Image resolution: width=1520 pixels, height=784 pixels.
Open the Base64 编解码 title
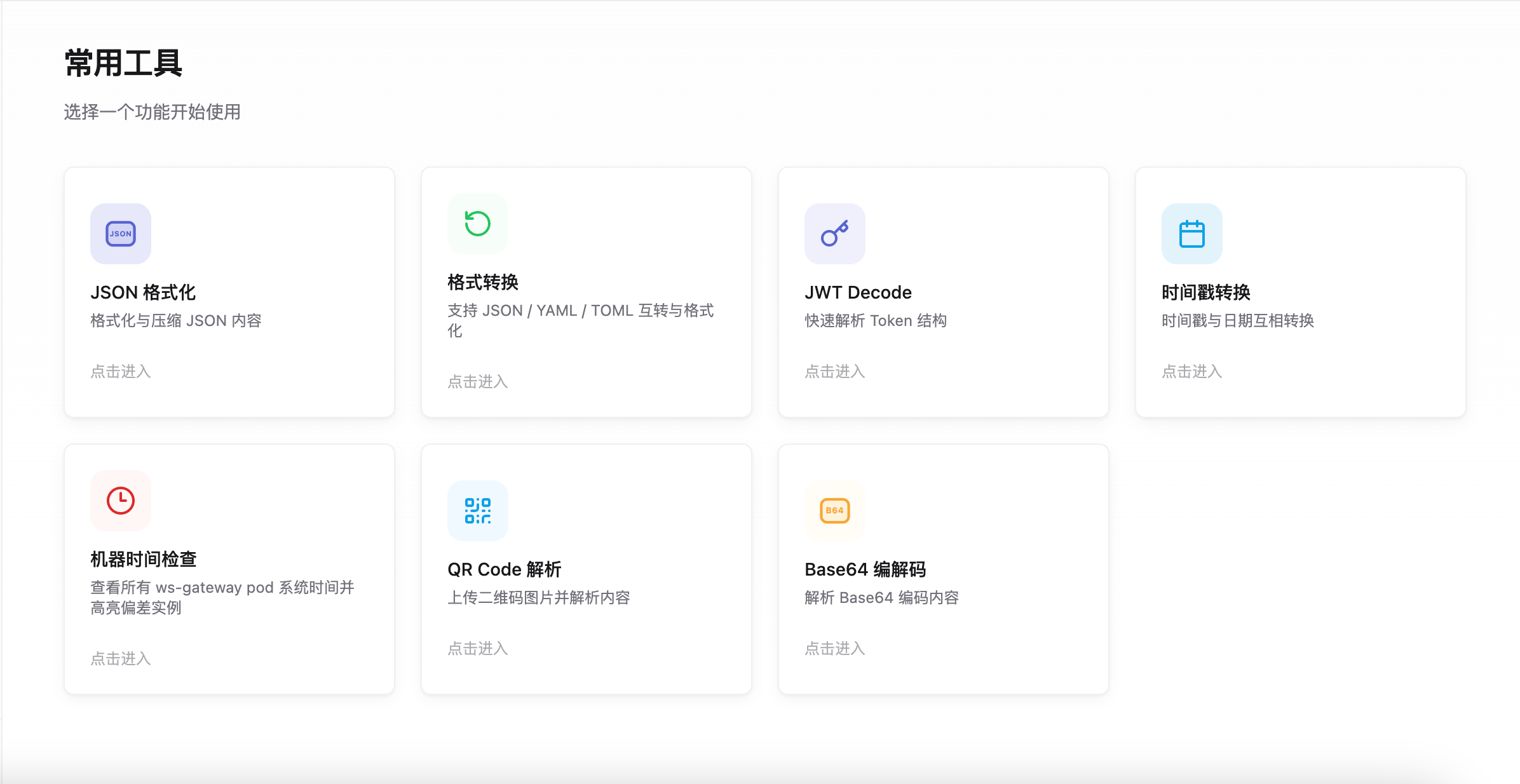pos(865,569)
